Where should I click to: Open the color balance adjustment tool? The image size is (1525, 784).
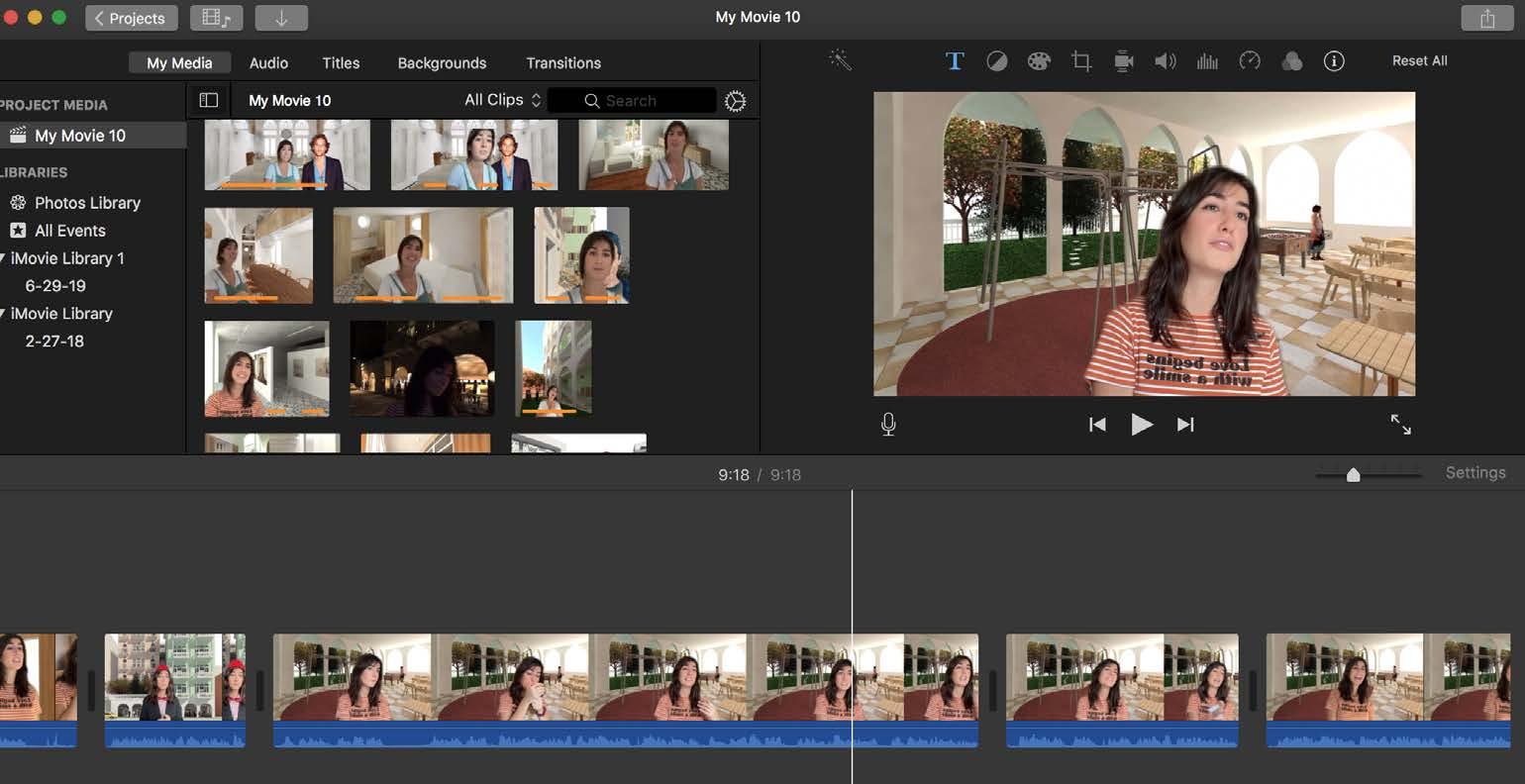point(997,61)
